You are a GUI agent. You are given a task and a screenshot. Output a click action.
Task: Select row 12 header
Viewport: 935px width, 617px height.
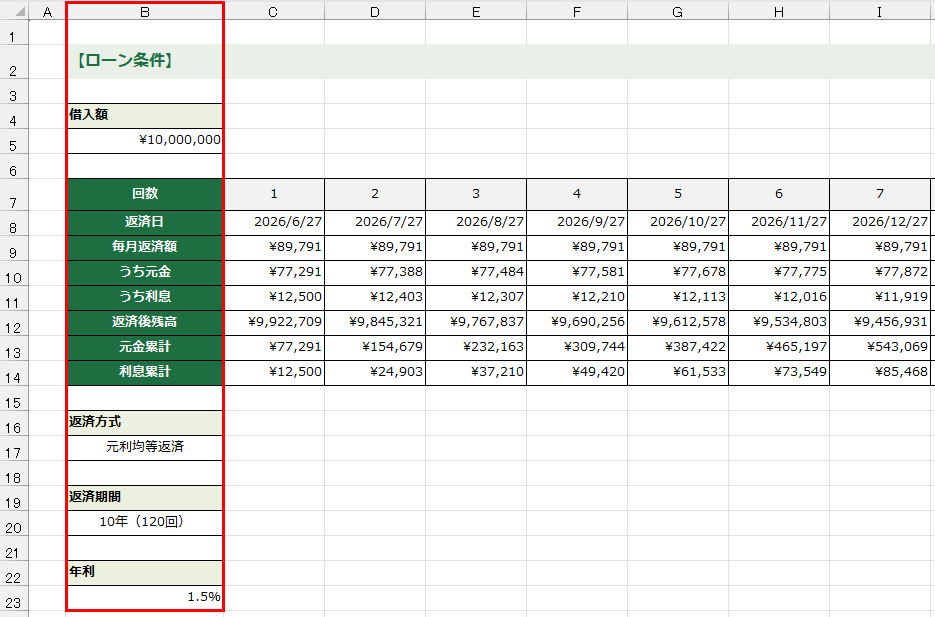point(14,323)
